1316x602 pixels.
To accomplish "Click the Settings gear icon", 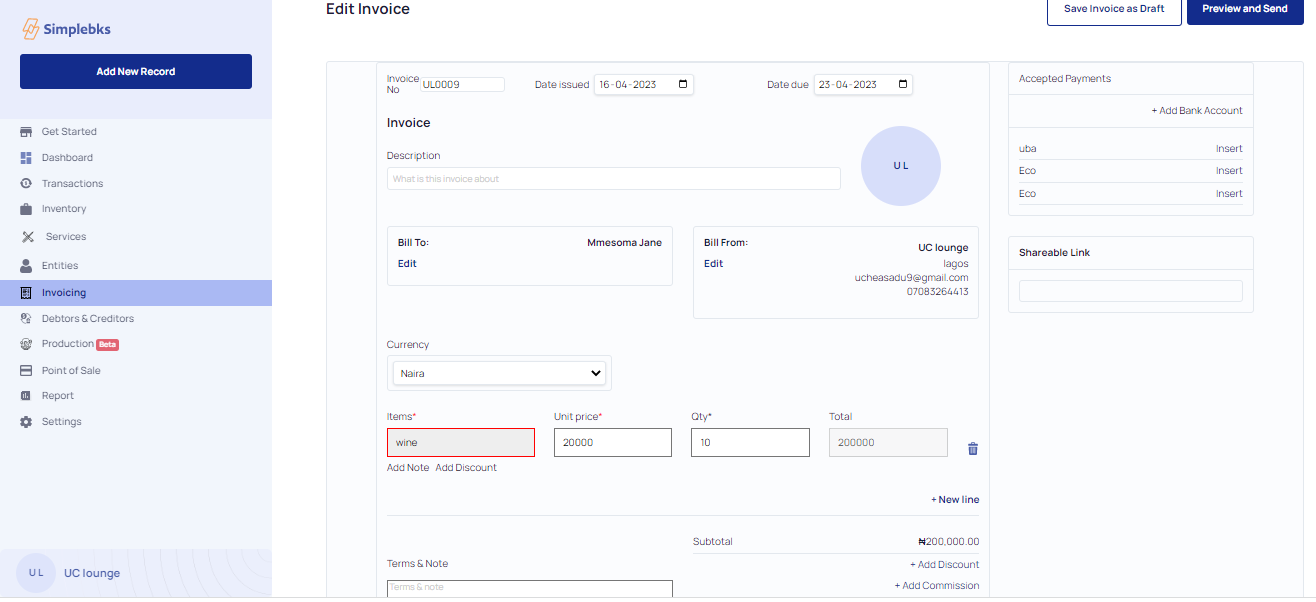I will click(x=27, y=422).
